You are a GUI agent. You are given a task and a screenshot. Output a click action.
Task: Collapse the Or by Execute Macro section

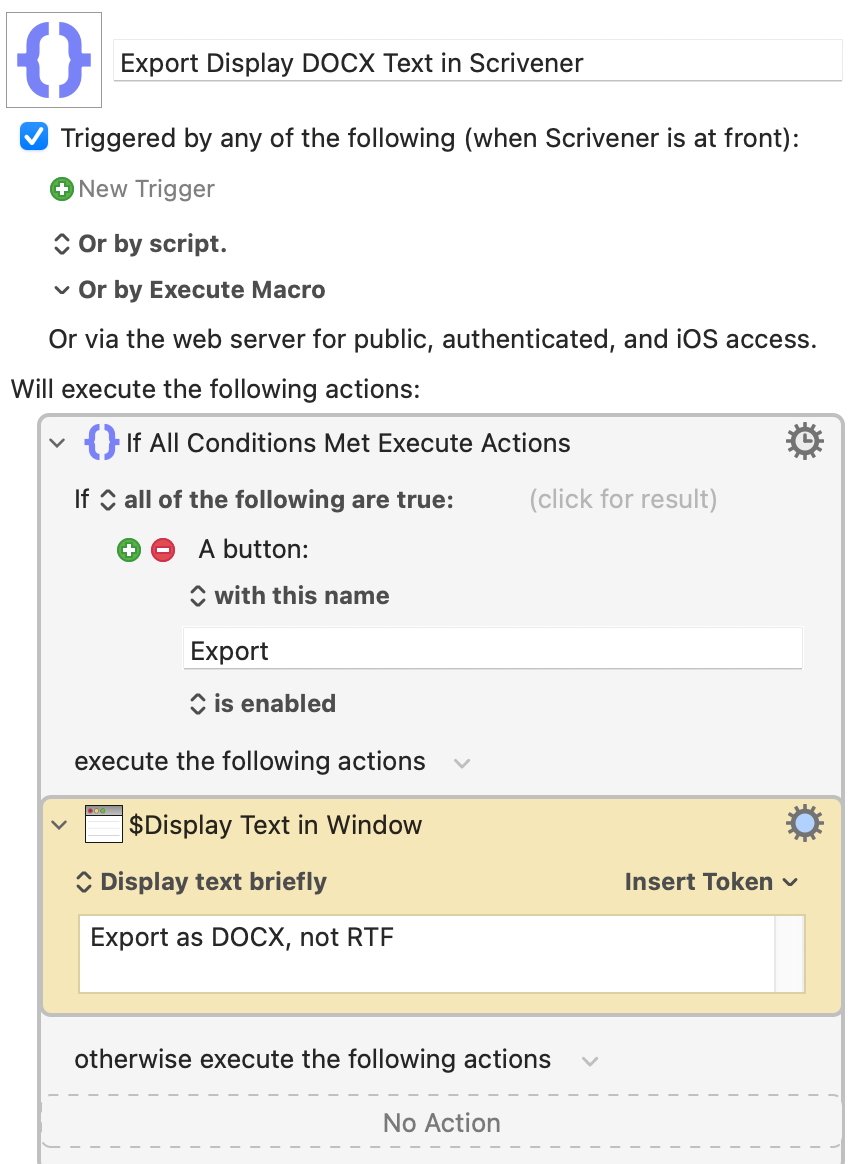click(62, 290)
